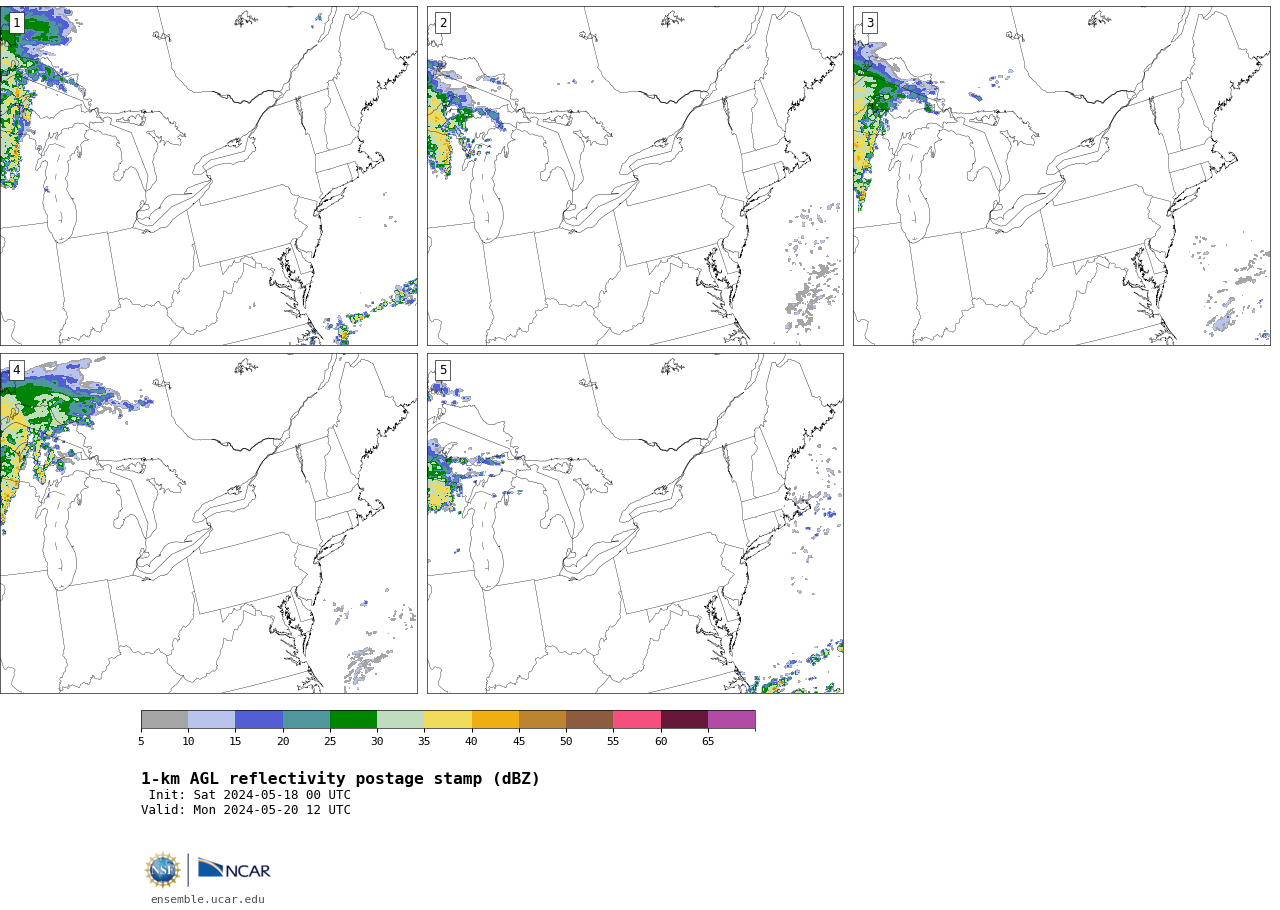Viewport: 1280px width, 910px height.
Task: Click the Valid: Mon 2024-05-20 12 UTC text
Action: [246, 810]
